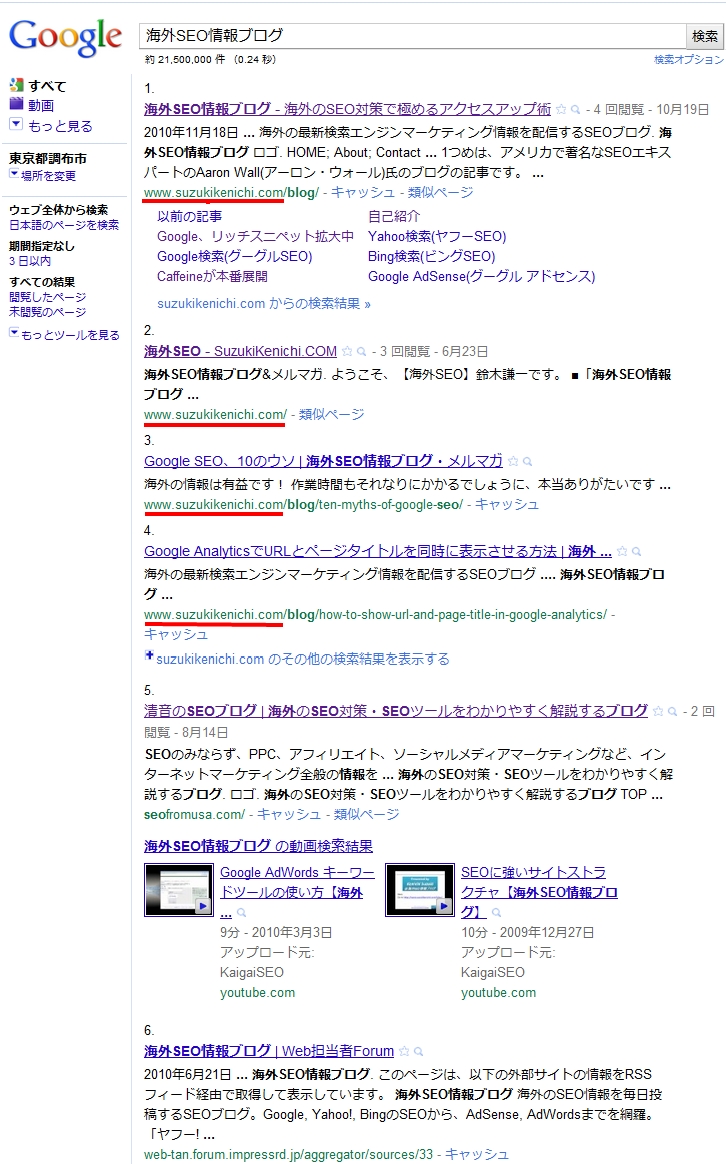Select 日本語のページを検索 option
This screenshot has width=726, height=1164.
coord(64,225)
